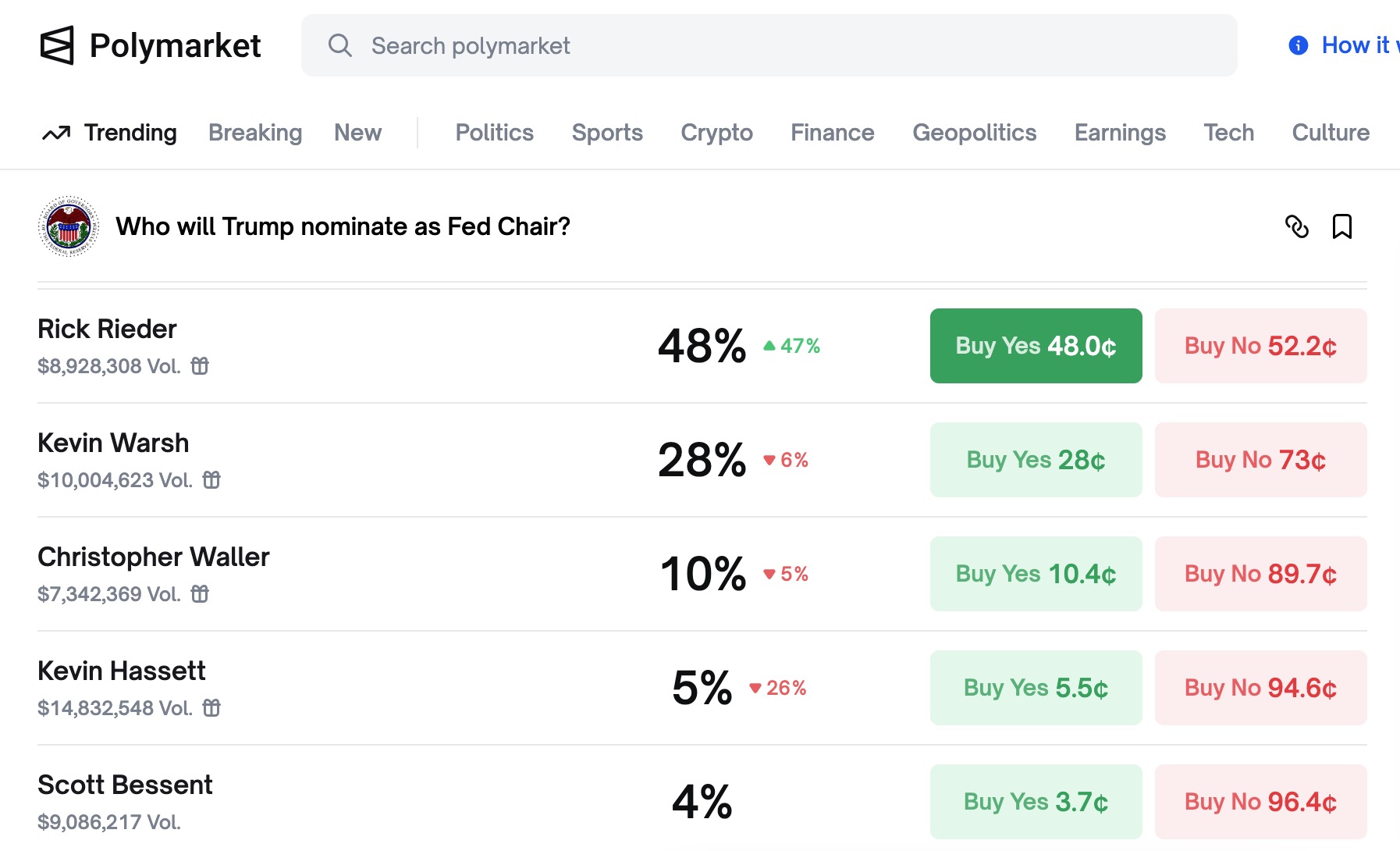The image size is (1400, 851).
Task: Switch to the Trending tab
Action: pos(110,133)
